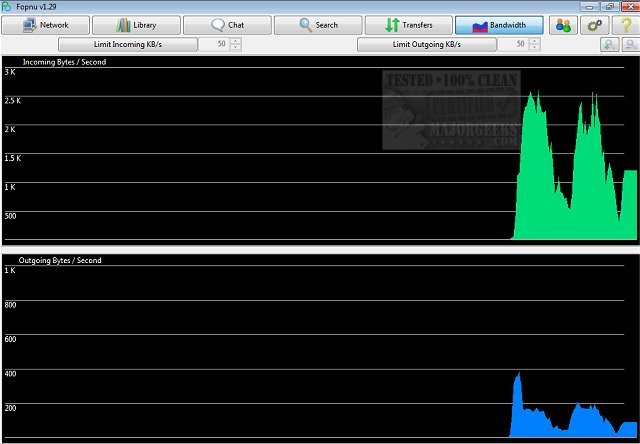640x444 pixels.
Task: Open the users/friends icon button
Action: point(563,25)
